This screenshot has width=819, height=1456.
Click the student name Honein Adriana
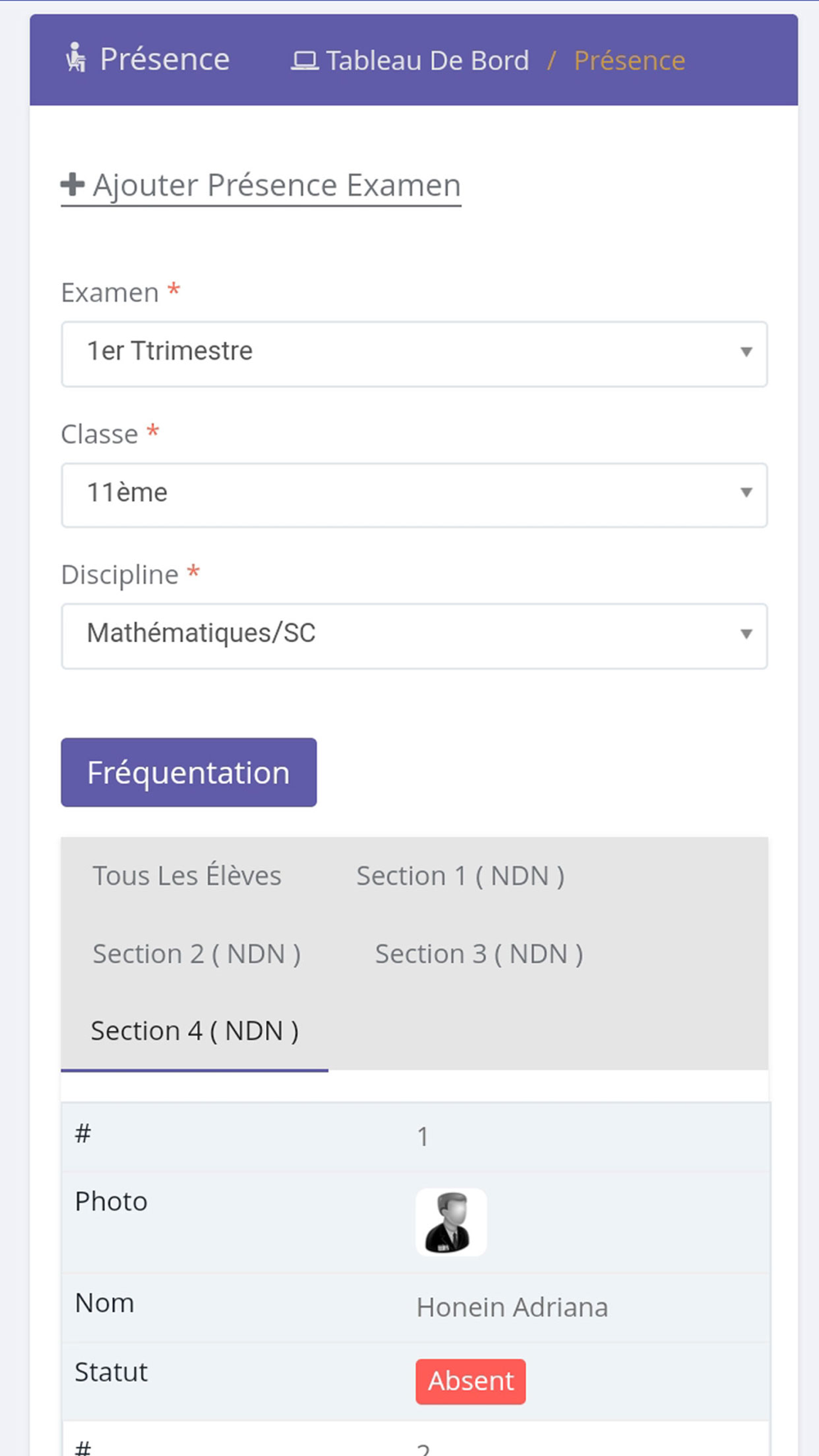(x=512, y=1307)
